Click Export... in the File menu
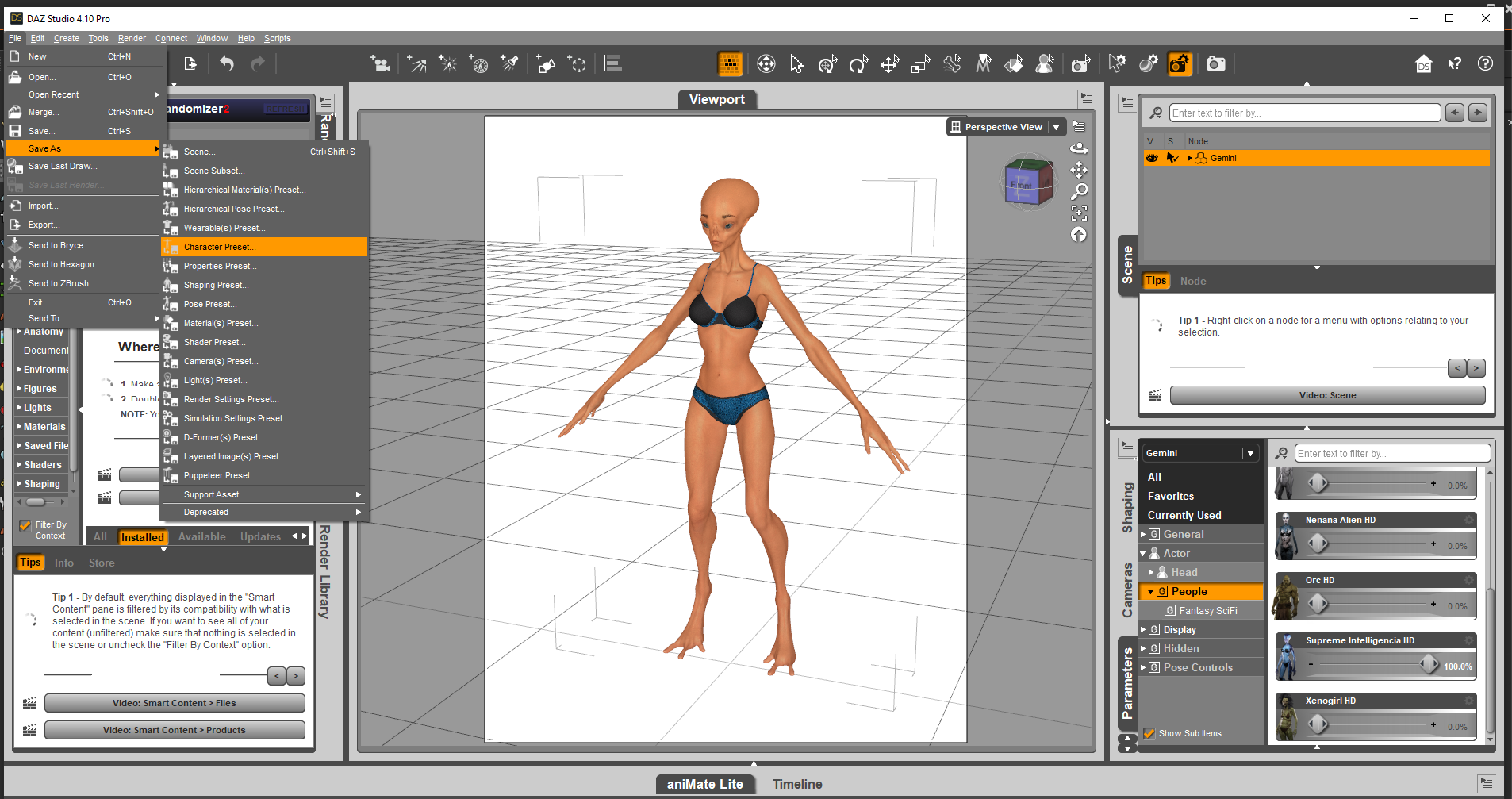 84,225
